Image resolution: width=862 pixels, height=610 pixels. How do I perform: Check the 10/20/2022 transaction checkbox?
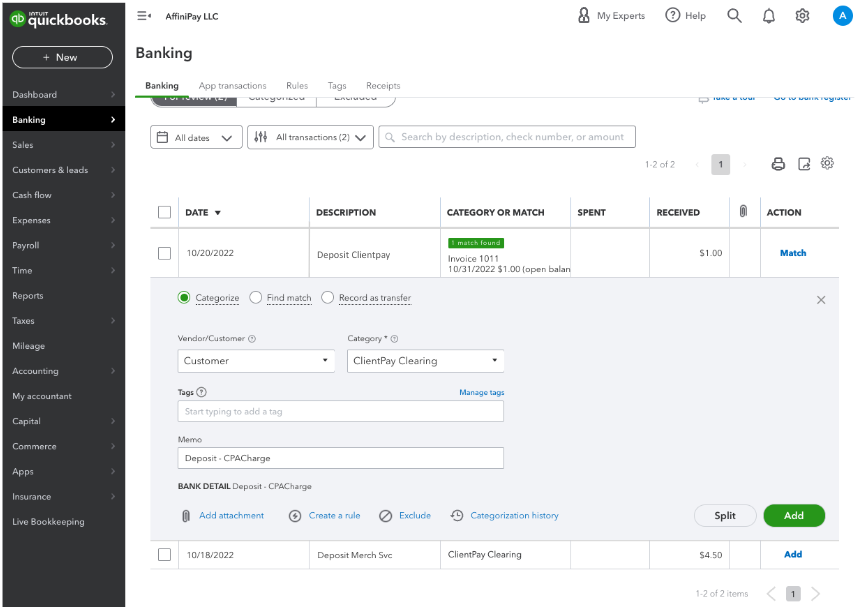point(164,253)
